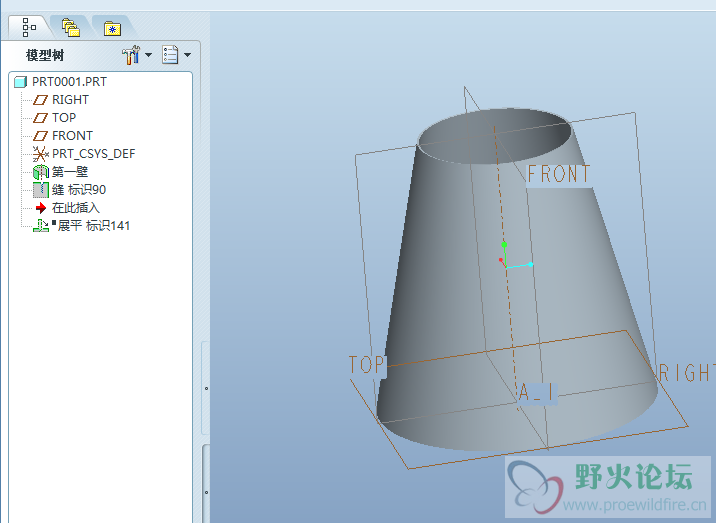Click the coordinate system origin in viewport

point(506,267)
